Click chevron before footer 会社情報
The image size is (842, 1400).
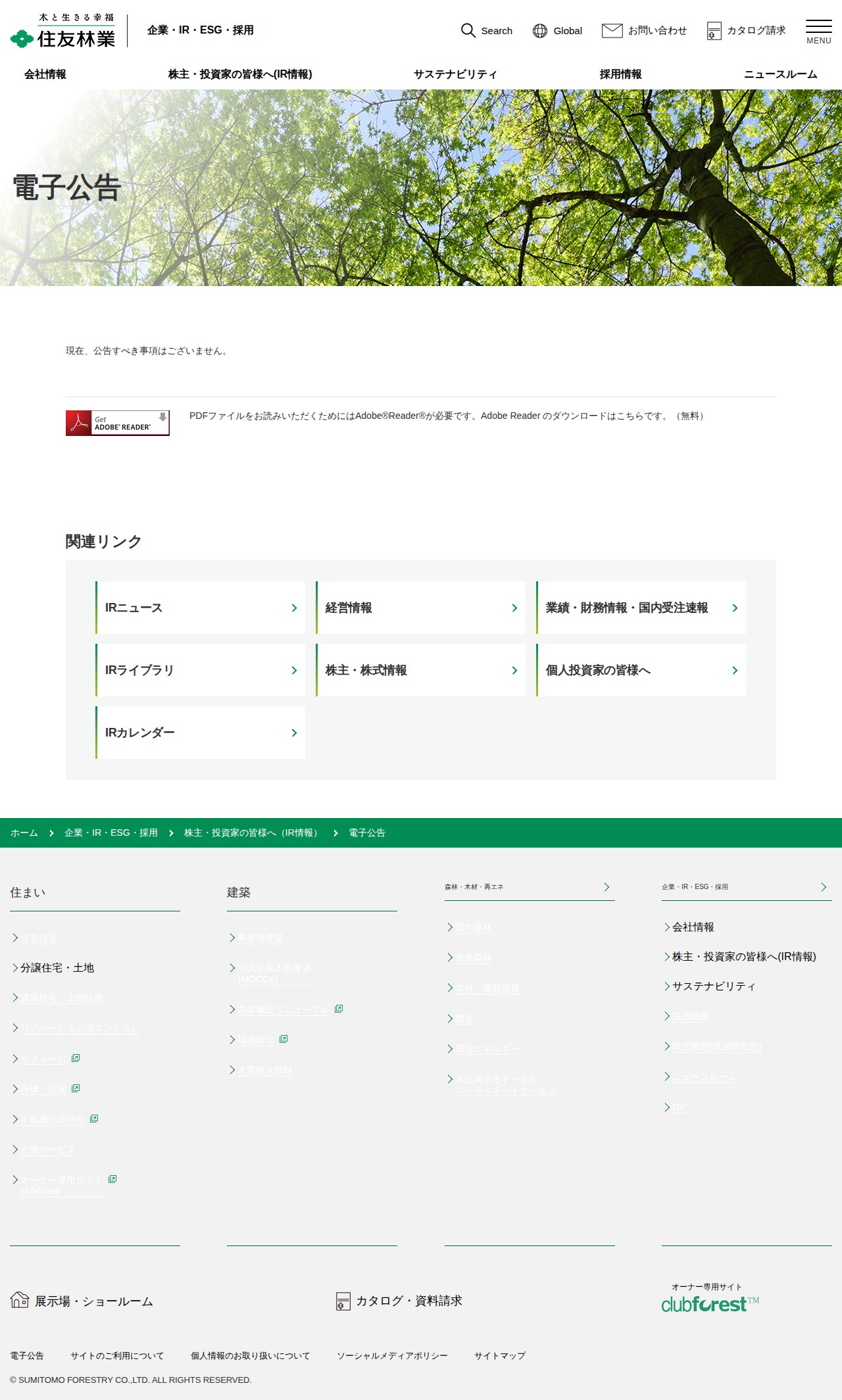[x=666, y=927]
